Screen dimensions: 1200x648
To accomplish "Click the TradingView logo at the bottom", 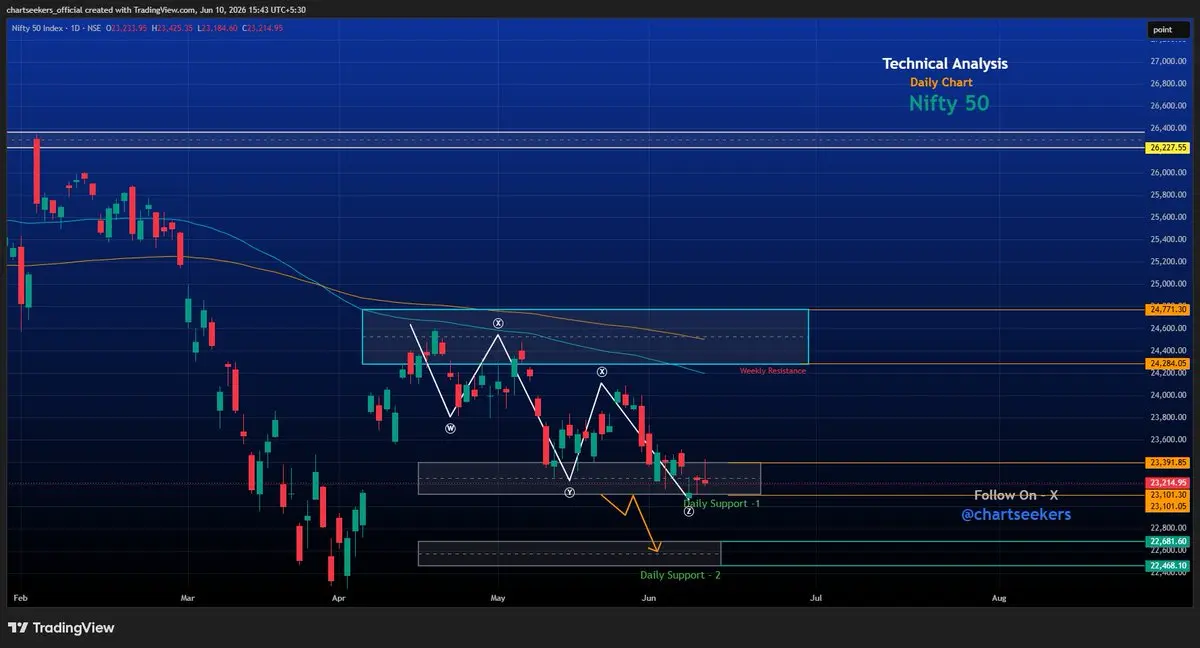I will 61,628.
